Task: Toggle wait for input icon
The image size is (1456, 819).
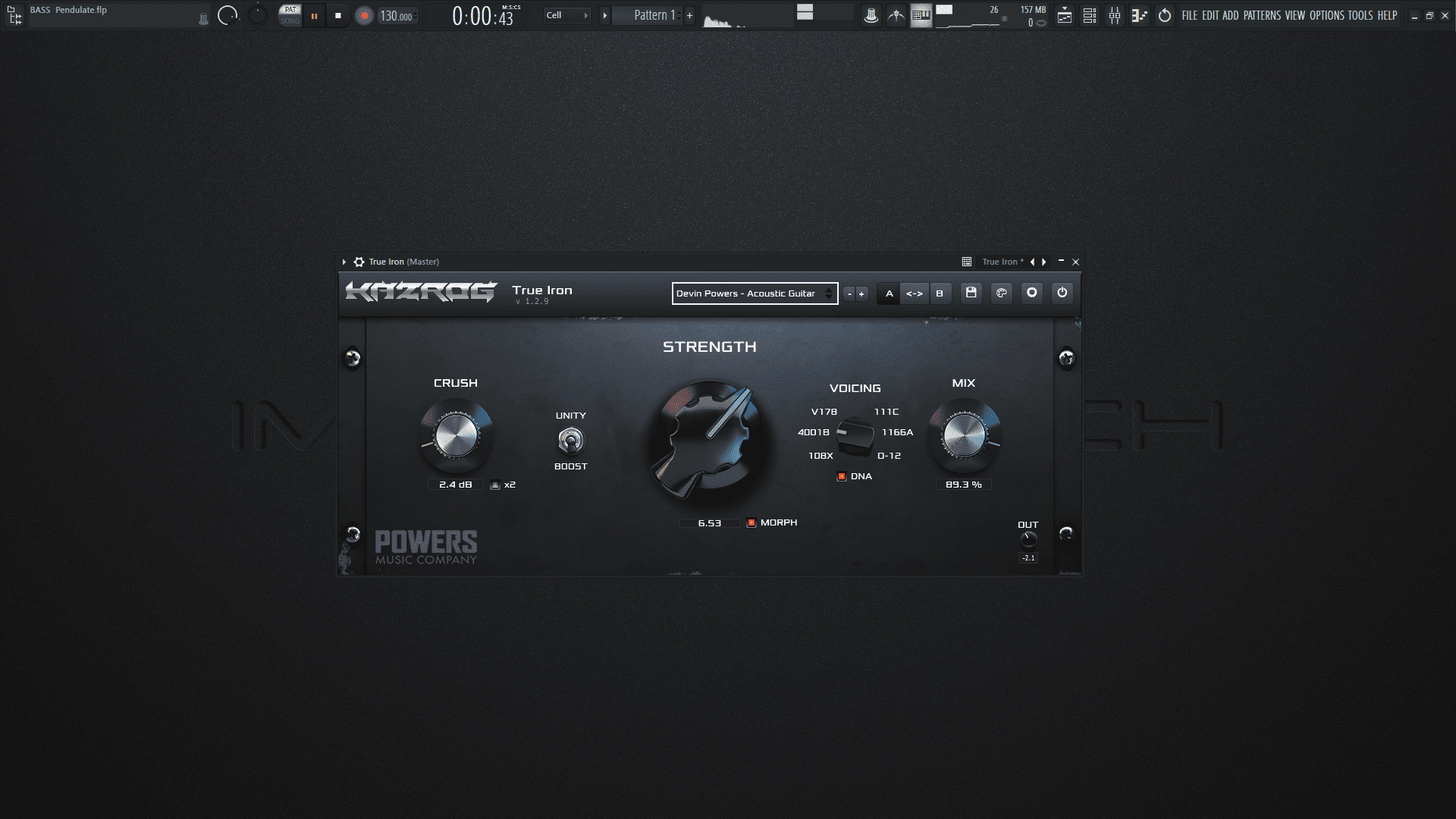Action: coord(896,15)
